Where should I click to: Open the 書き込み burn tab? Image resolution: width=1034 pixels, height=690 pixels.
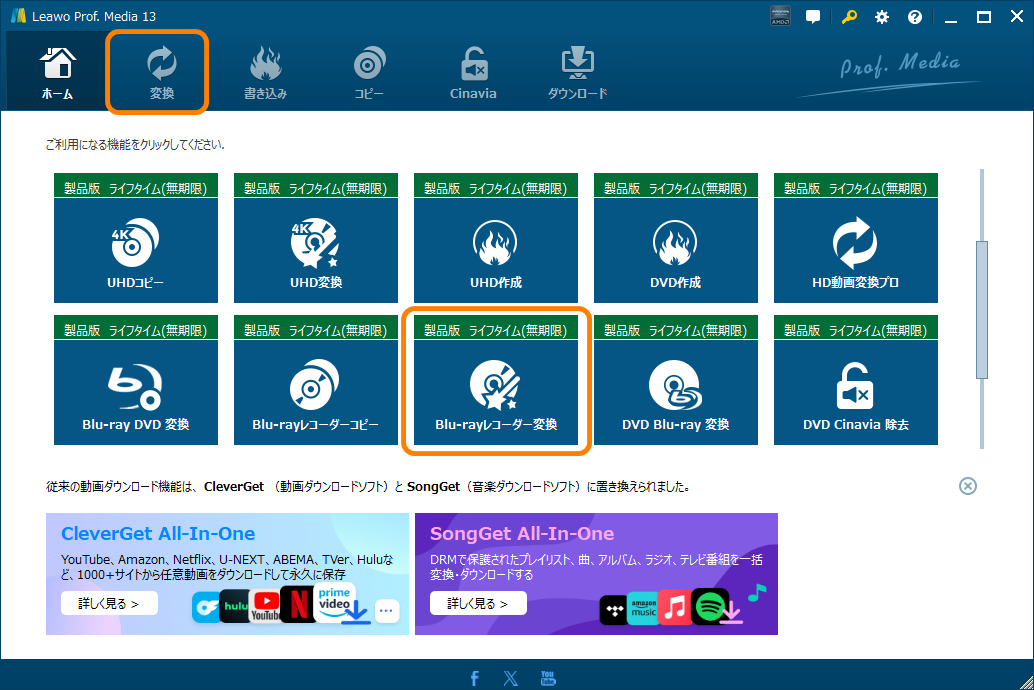tap(265, 73)
